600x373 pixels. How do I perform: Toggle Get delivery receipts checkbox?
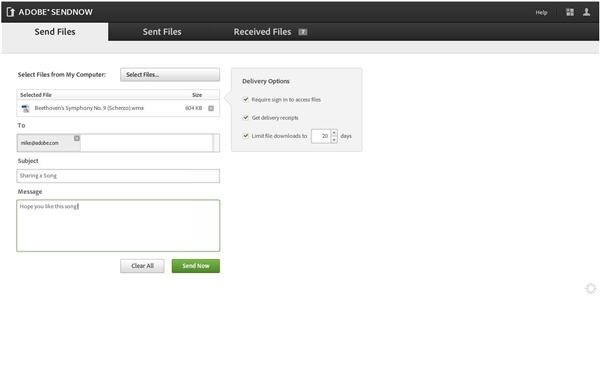pos(246,117)
